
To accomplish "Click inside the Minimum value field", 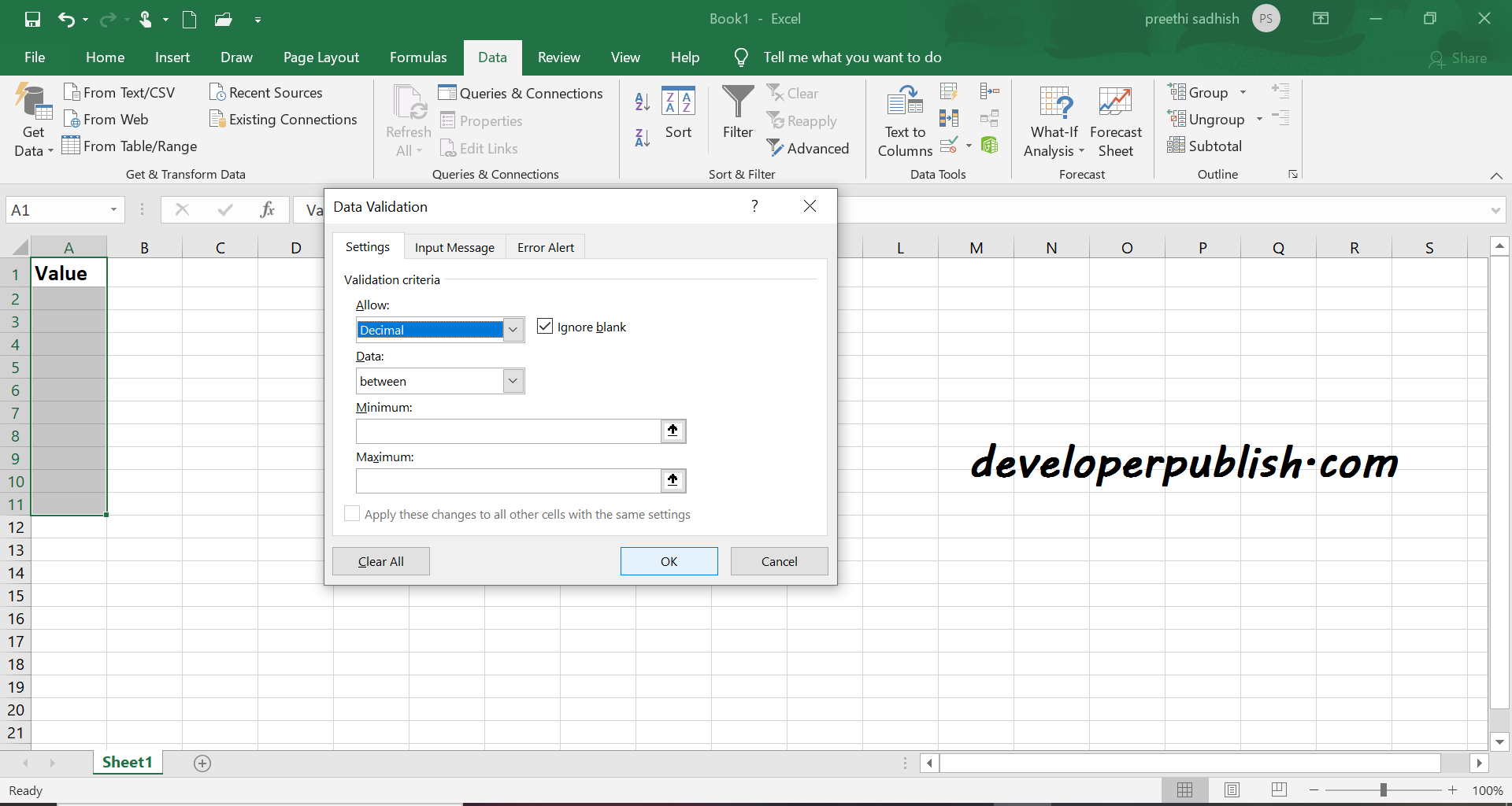I will (506, 431).
